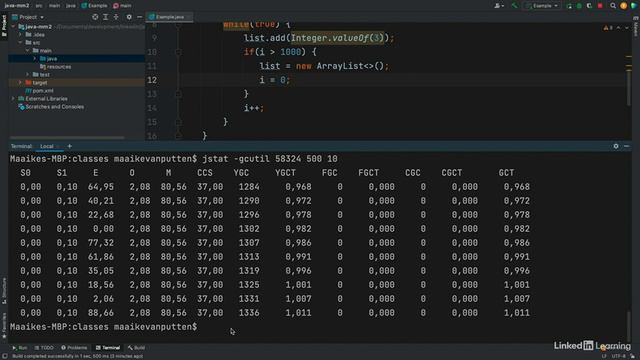640x360 pixels.
Task: Expand External Libraries node
Action: tap(13, 99)
